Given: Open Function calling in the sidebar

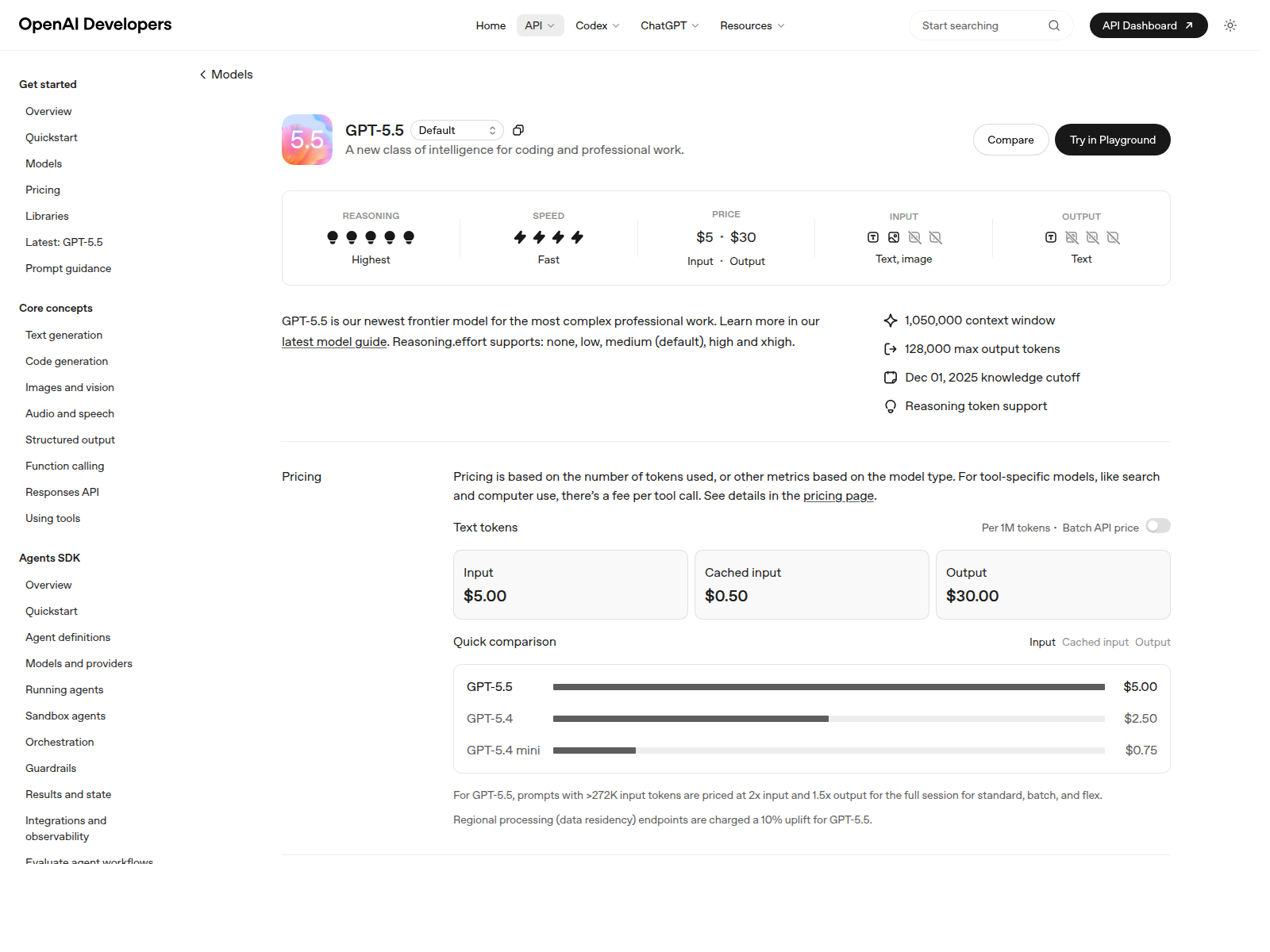Looking at the screenshot, I should (65, 466).
